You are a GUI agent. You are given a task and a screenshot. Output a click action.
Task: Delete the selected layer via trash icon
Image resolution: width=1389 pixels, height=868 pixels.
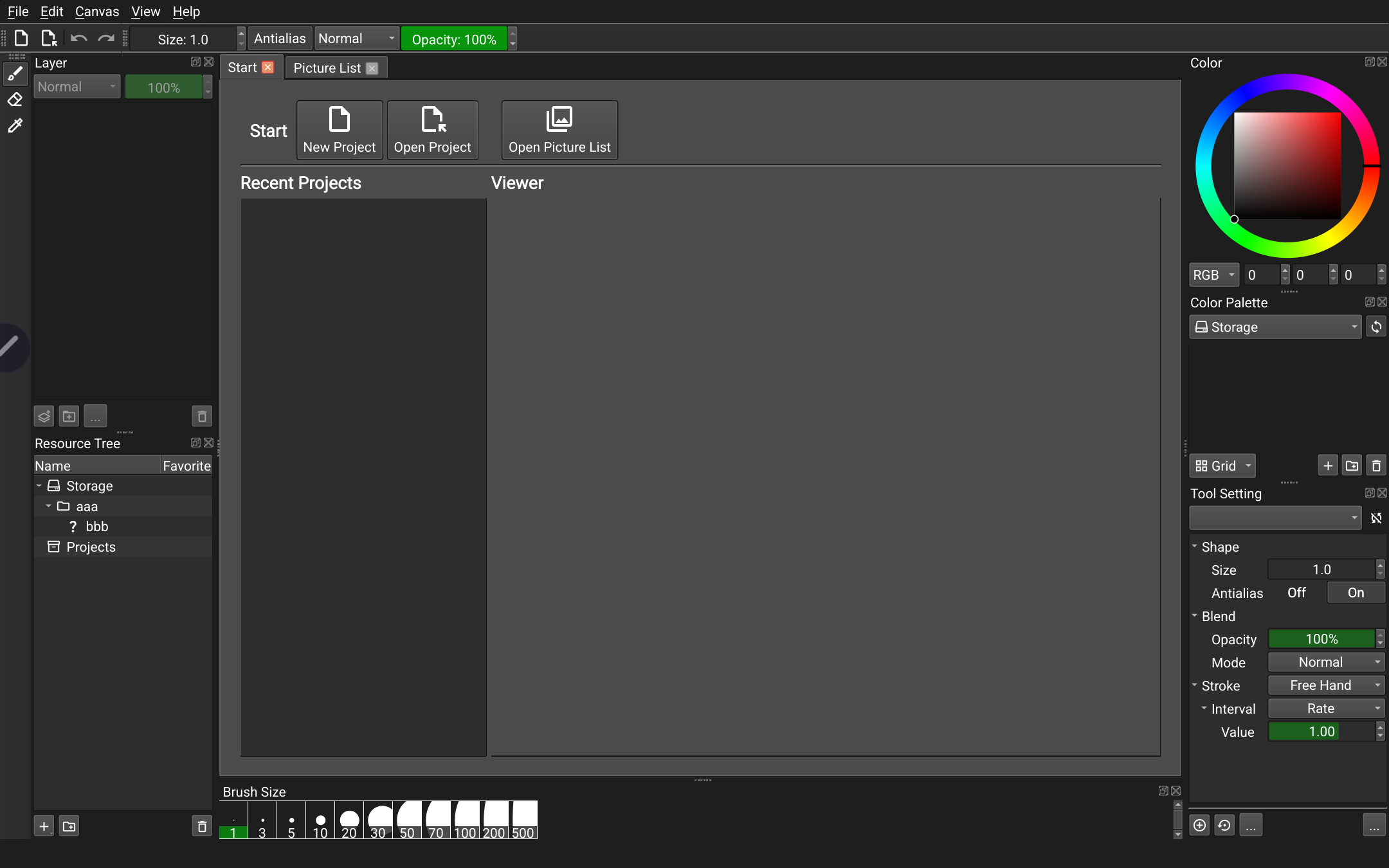pyautogui.click(x=201, y=416)
